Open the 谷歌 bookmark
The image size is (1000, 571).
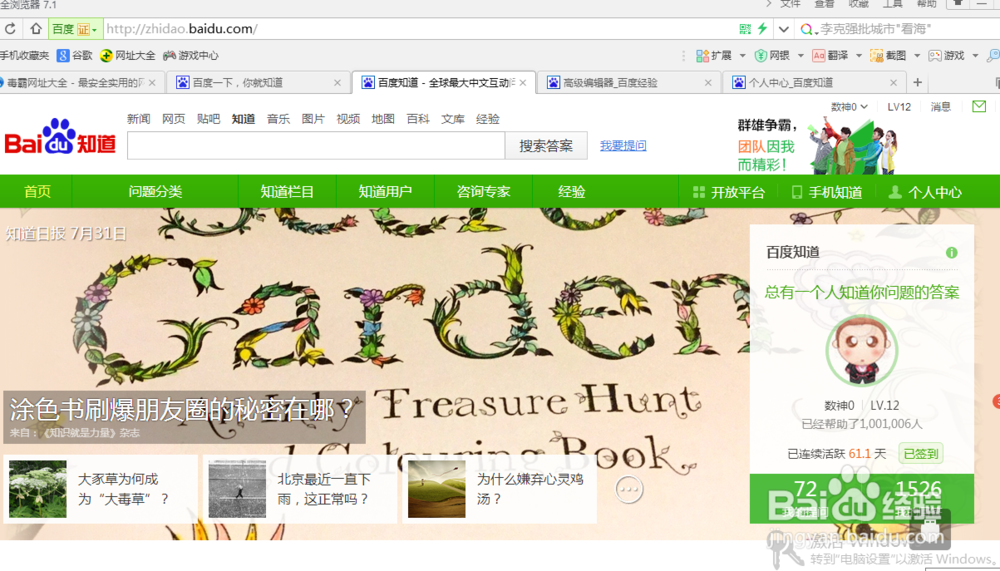pyautogui.click(x=75, y=56)
